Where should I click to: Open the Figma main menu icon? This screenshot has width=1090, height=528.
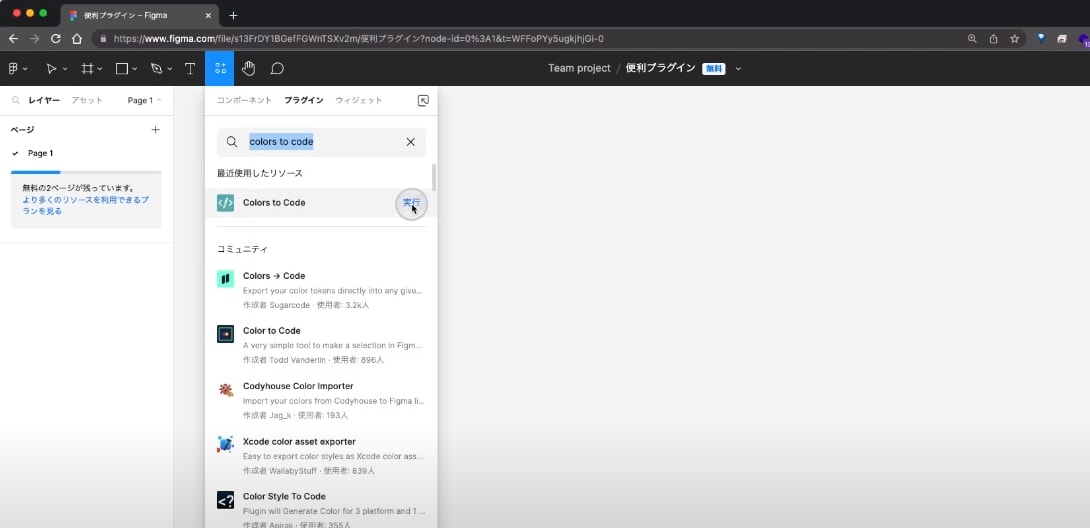click(13, 68)
